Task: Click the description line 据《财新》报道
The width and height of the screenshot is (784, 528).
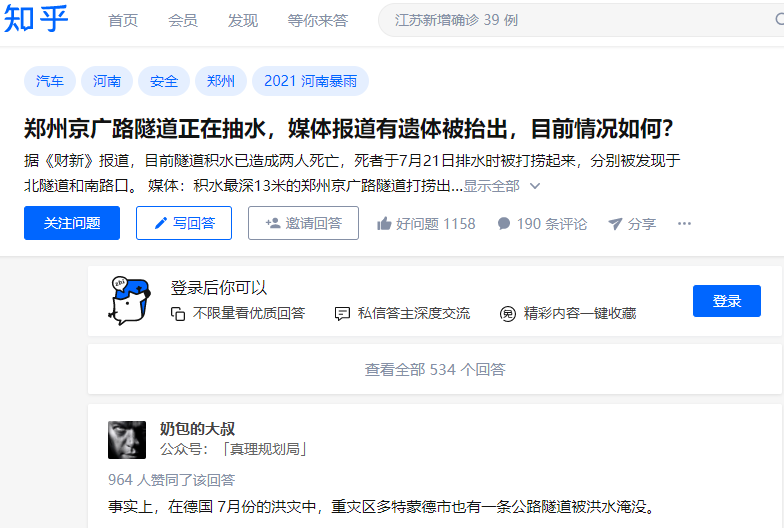Action: coord(352,160)
